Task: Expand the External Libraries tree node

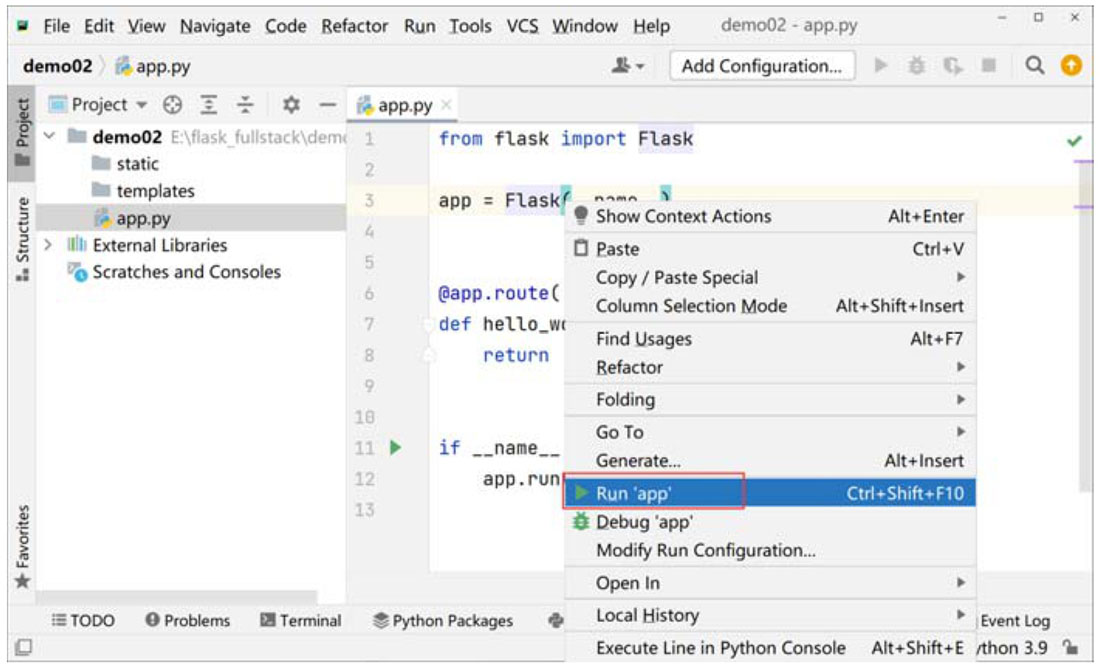Action: click(48, 245)
